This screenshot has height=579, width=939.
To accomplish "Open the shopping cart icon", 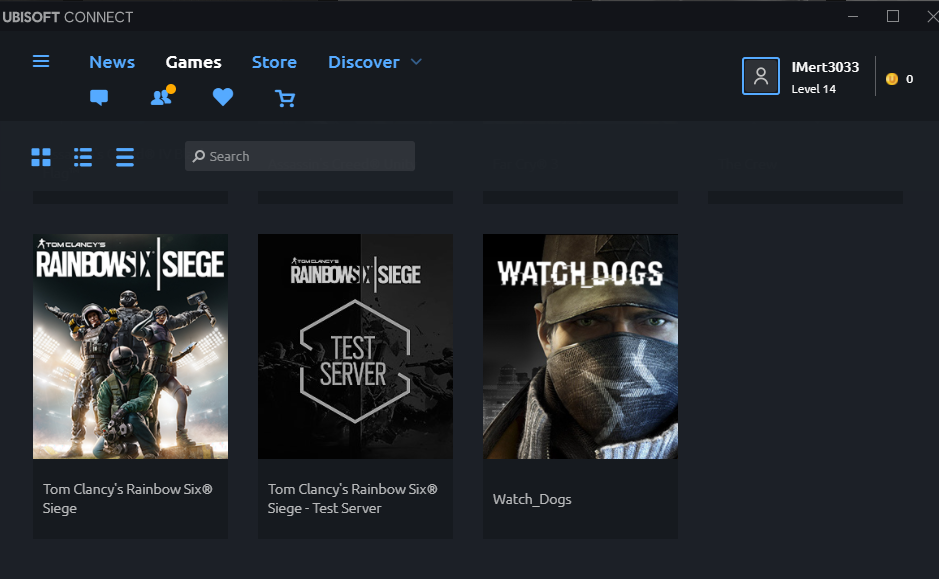I will click(x=285, y=98).
